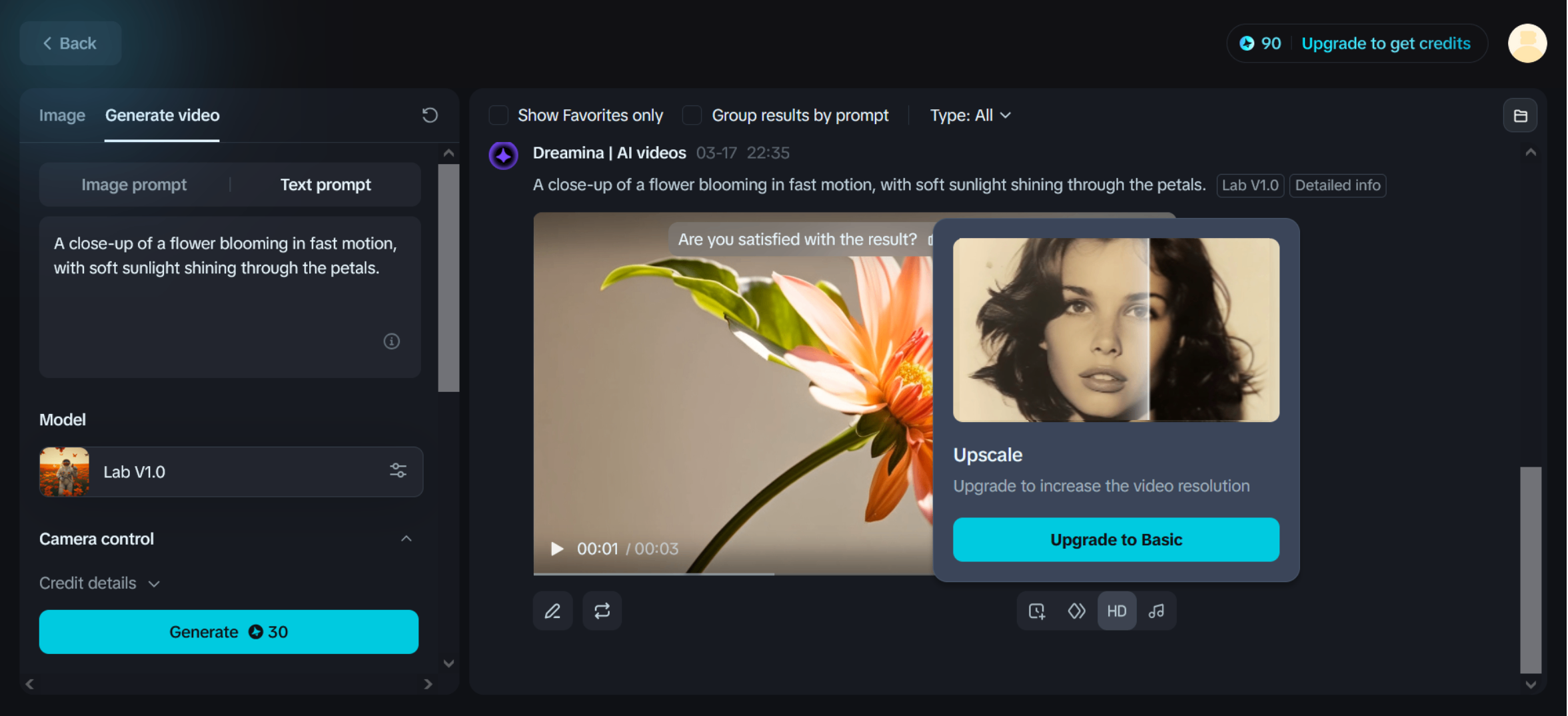1568x716 pixels.
Task: Open the assets folder icon top right
Action: (1521, 115)
